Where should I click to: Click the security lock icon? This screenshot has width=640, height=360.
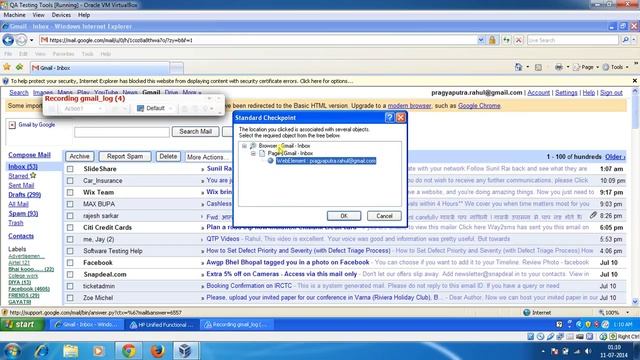pyautogui.click(x=492, y=40)
